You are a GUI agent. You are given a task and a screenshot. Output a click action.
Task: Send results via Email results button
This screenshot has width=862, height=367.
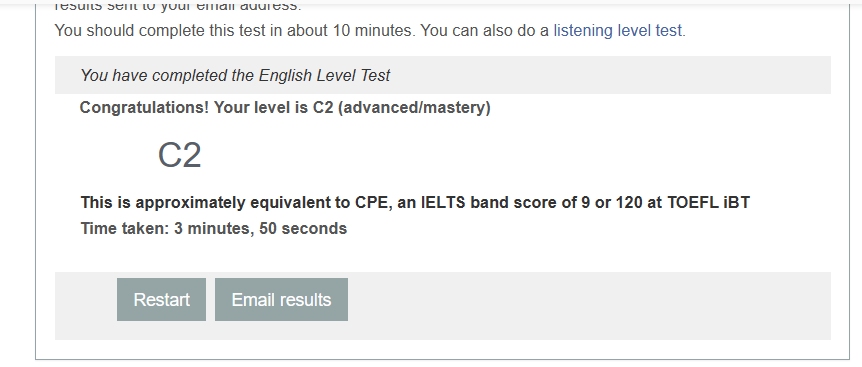tap(281, 299)
